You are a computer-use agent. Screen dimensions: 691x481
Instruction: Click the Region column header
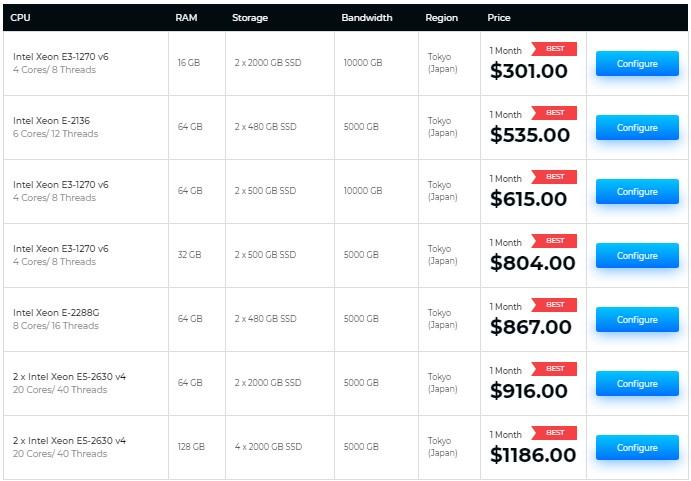[x=441, y=18]
